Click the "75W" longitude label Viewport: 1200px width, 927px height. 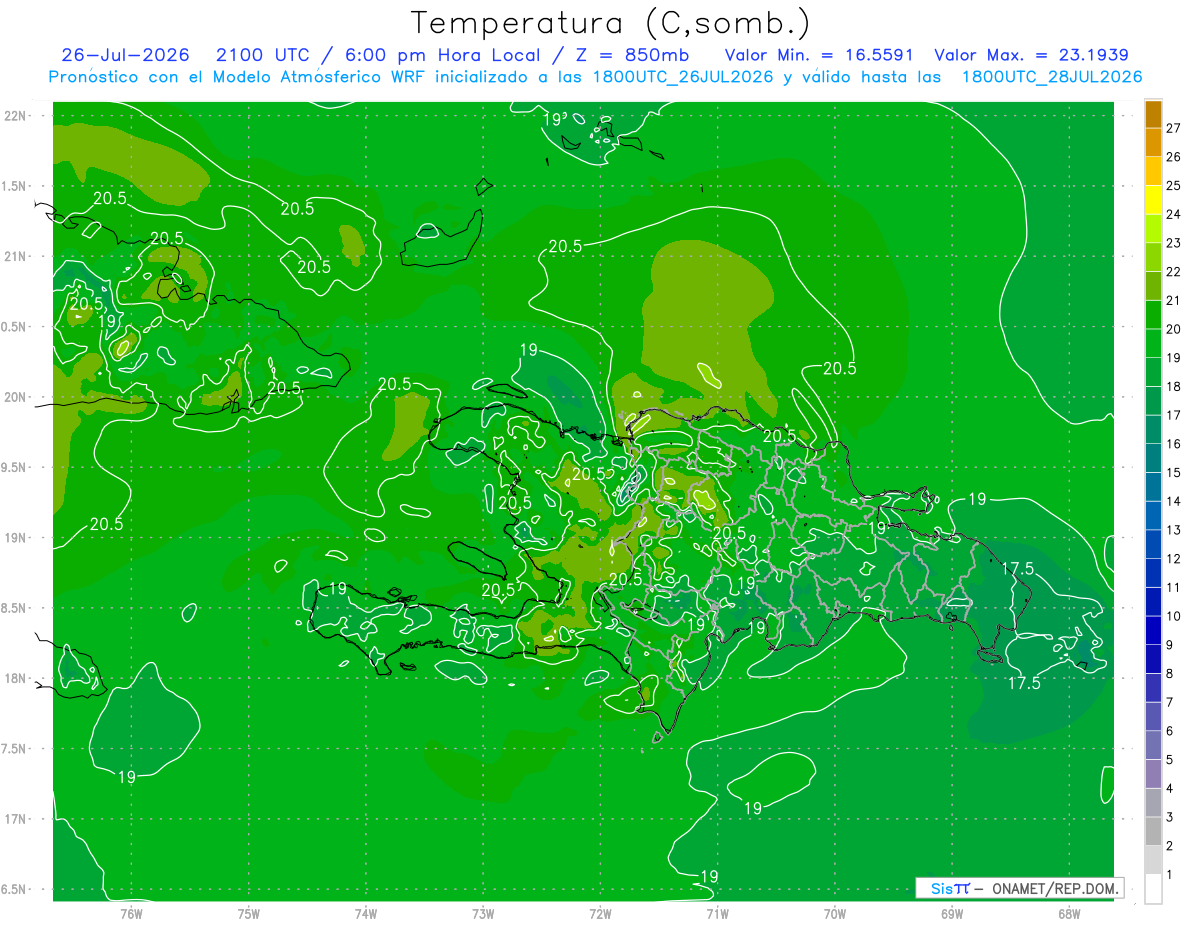pos(249,913)
